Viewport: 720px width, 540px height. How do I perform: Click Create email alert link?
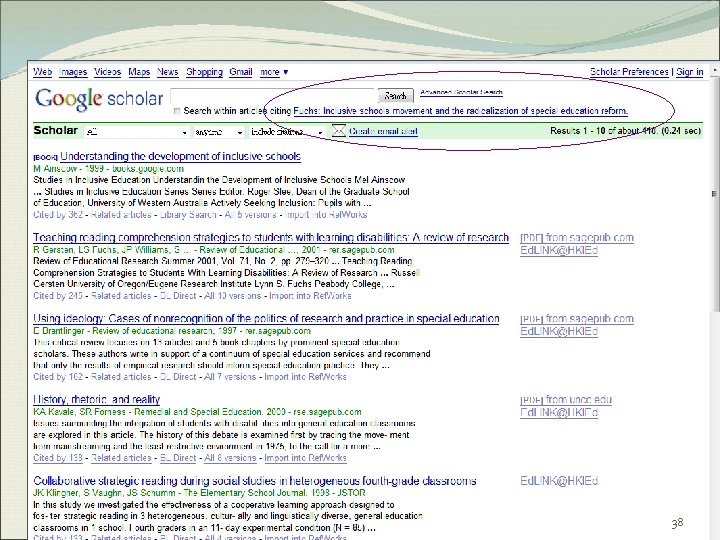(x=383, y=131)
